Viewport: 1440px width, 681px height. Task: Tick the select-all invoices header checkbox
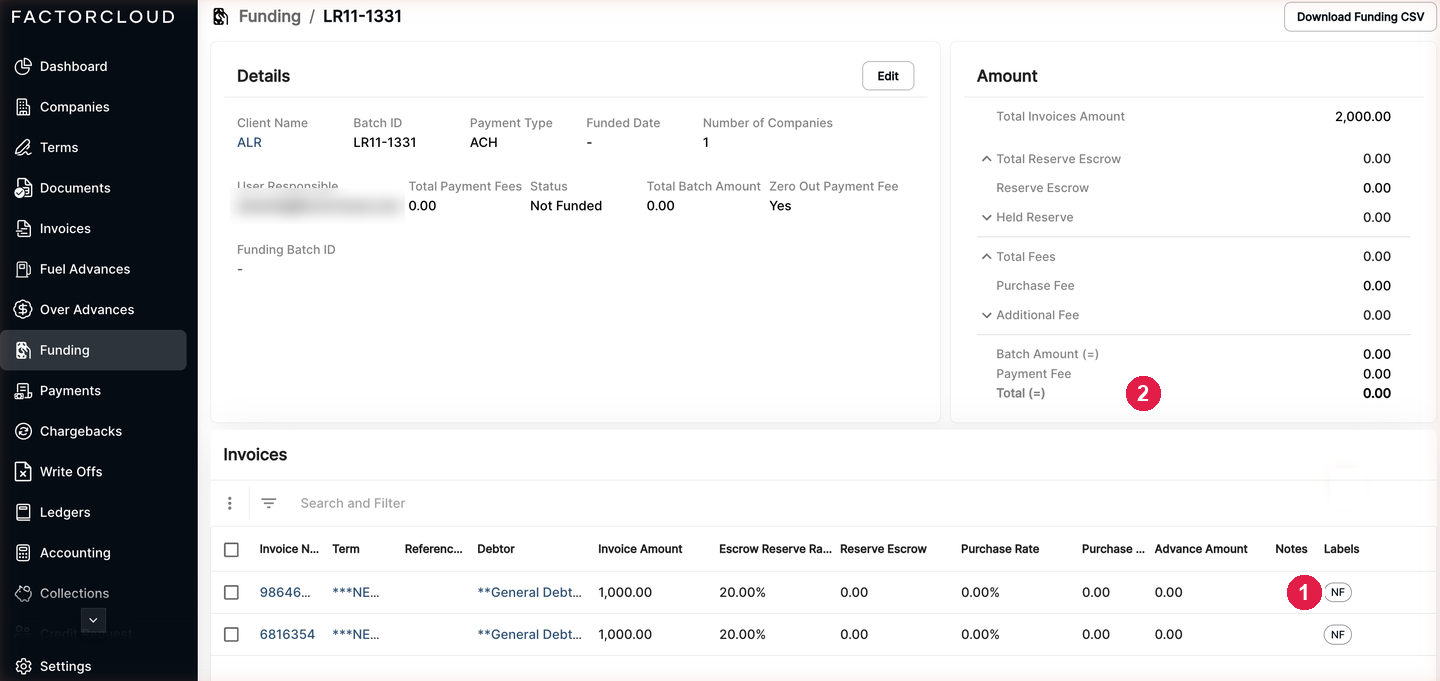point(232,549)
